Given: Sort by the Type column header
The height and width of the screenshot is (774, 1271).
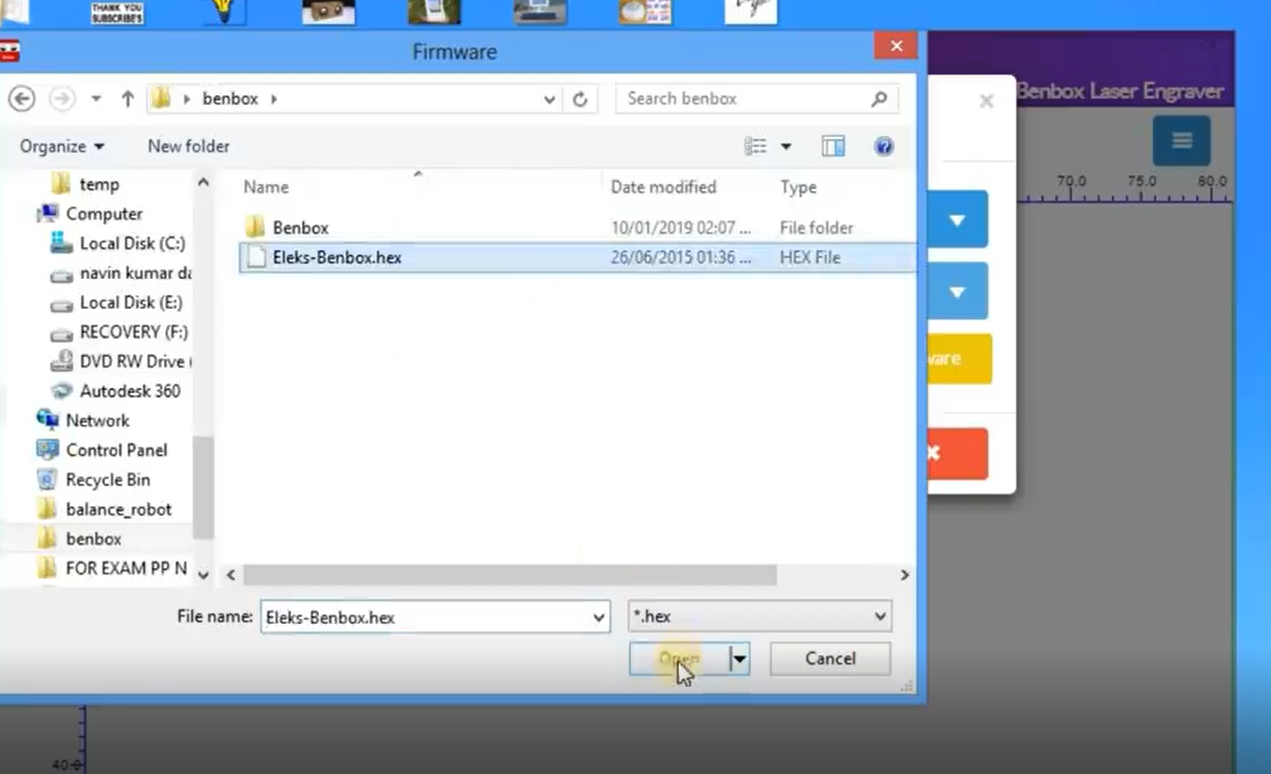Looking at the screenshot, I should [798, 187].
